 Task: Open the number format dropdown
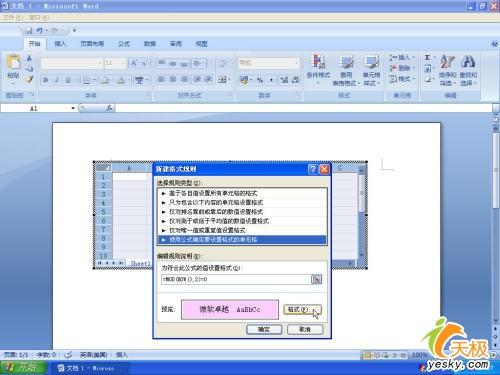[x=297, y=63]
